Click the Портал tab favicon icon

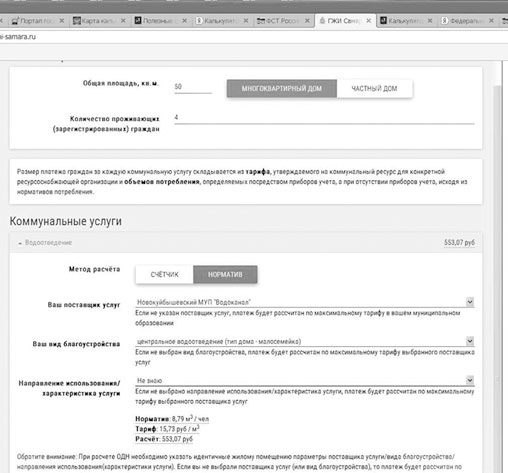point(16,21)
